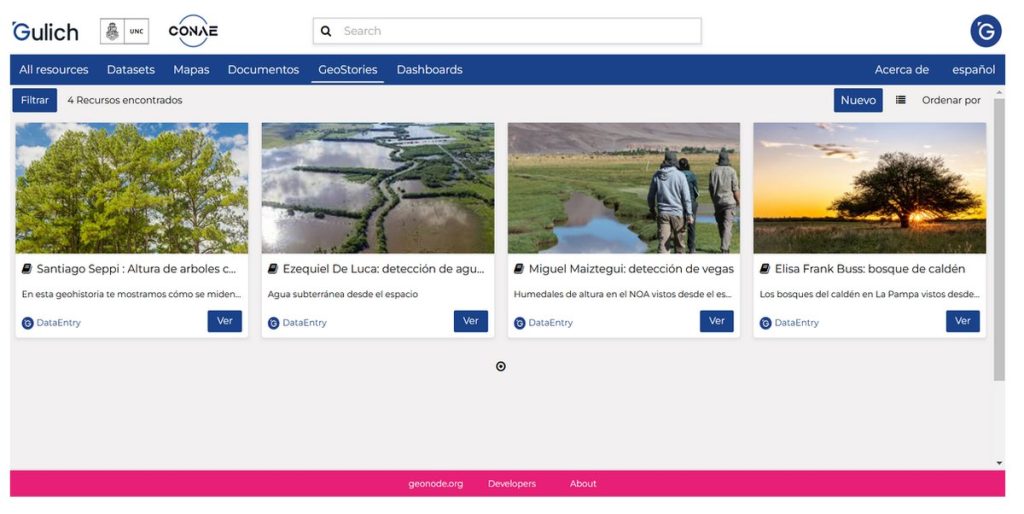Click '4 Recursos encontrados' text
This screenshot has width=1024, height=514.
coord(125,100)
